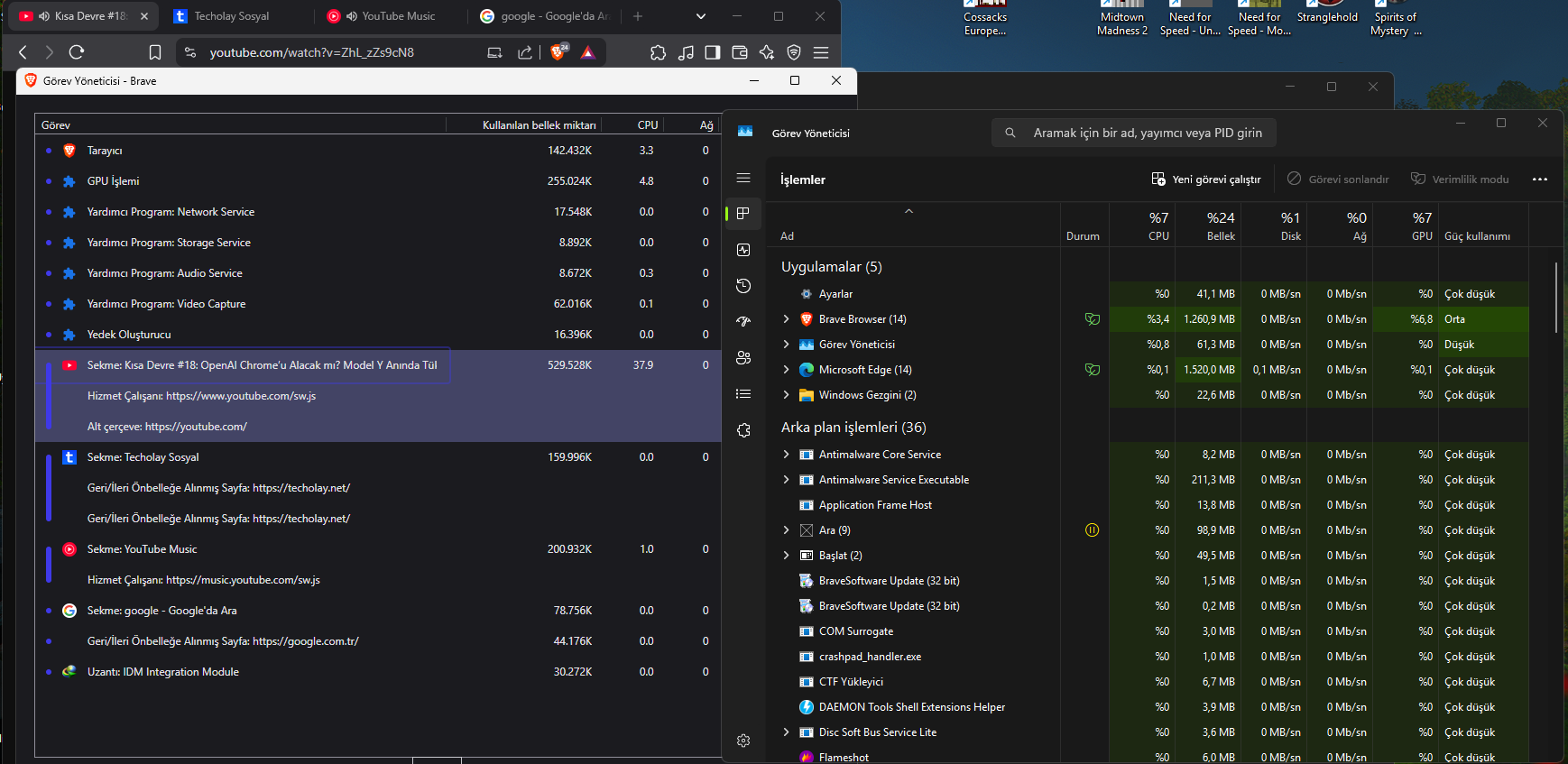Click the Task Manager search field
Screen dimensions: 1568x764
pyautogui.click(x=1134, y=133)
